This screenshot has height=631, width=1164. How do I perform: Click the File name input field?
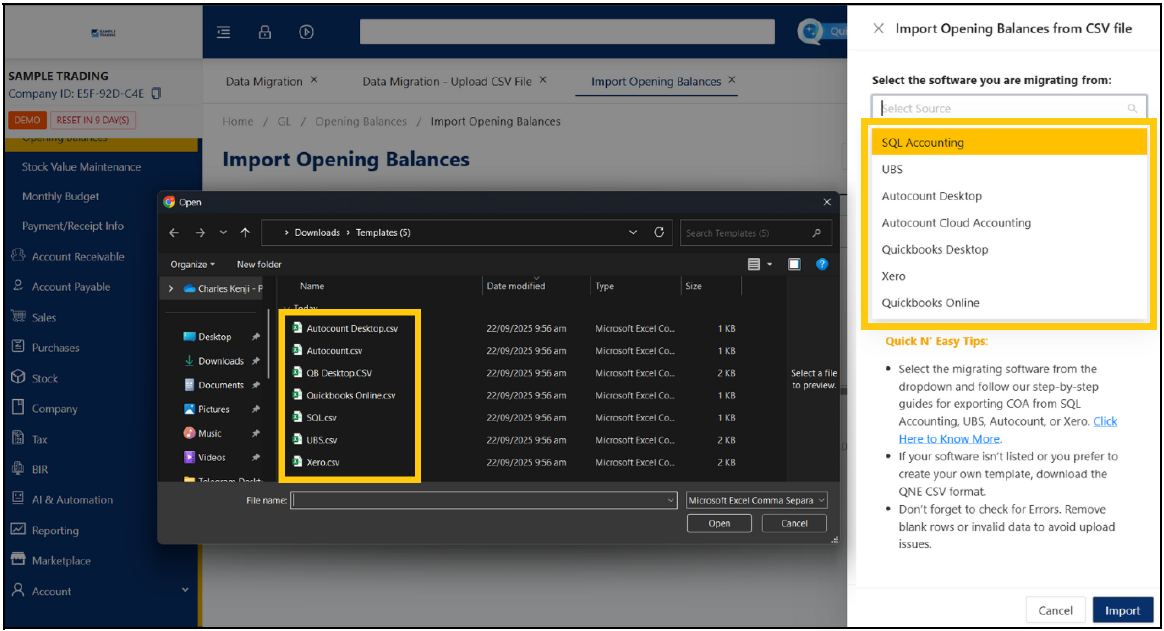483,500
